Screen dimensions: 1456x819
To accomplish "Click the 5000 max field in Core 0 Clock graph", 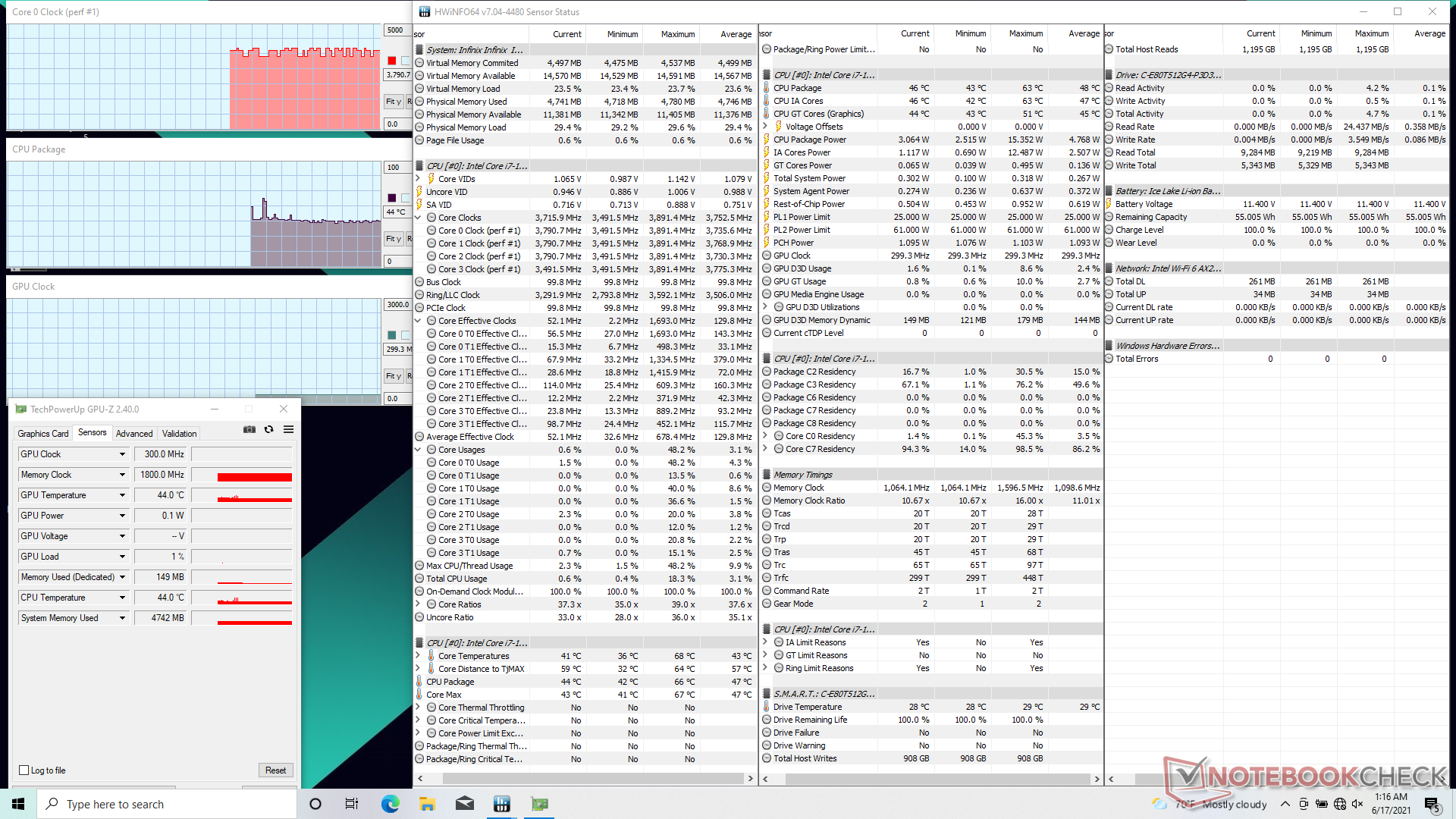I will (397, 30).
